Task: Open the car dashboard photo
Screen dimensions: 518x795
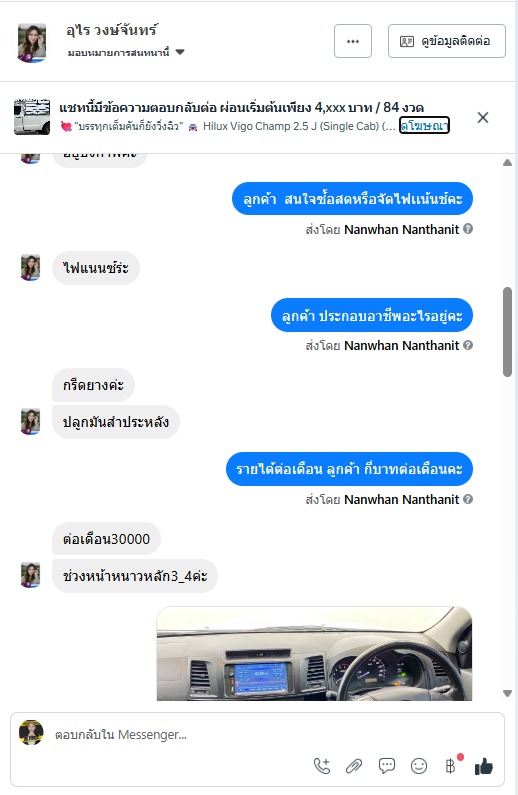Action: (314, 654)
